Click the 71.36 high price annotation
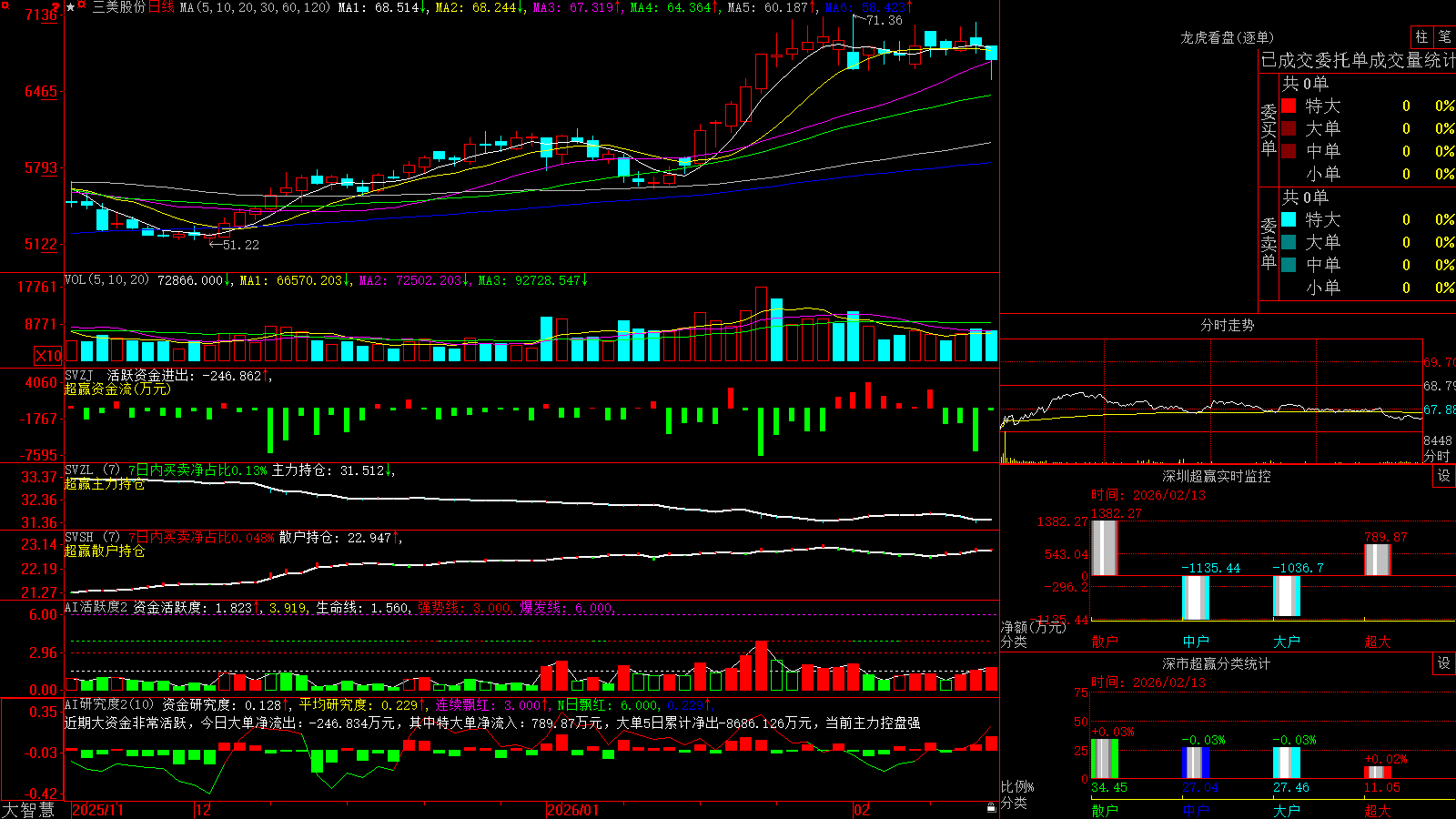This screenshot has height=819, width=1456. [x=885, y=20]
